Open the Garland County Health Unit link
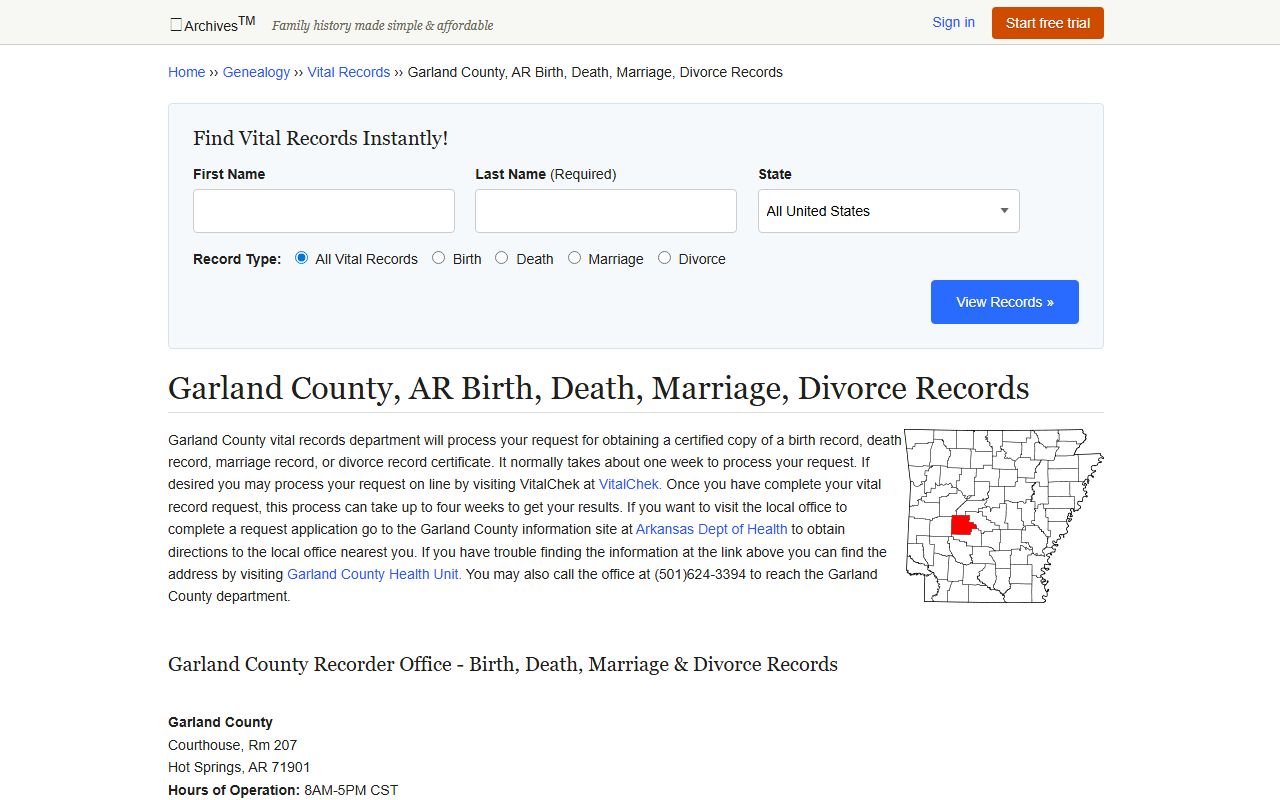Screen dimensions: 1280x800 tap(374, 574)
